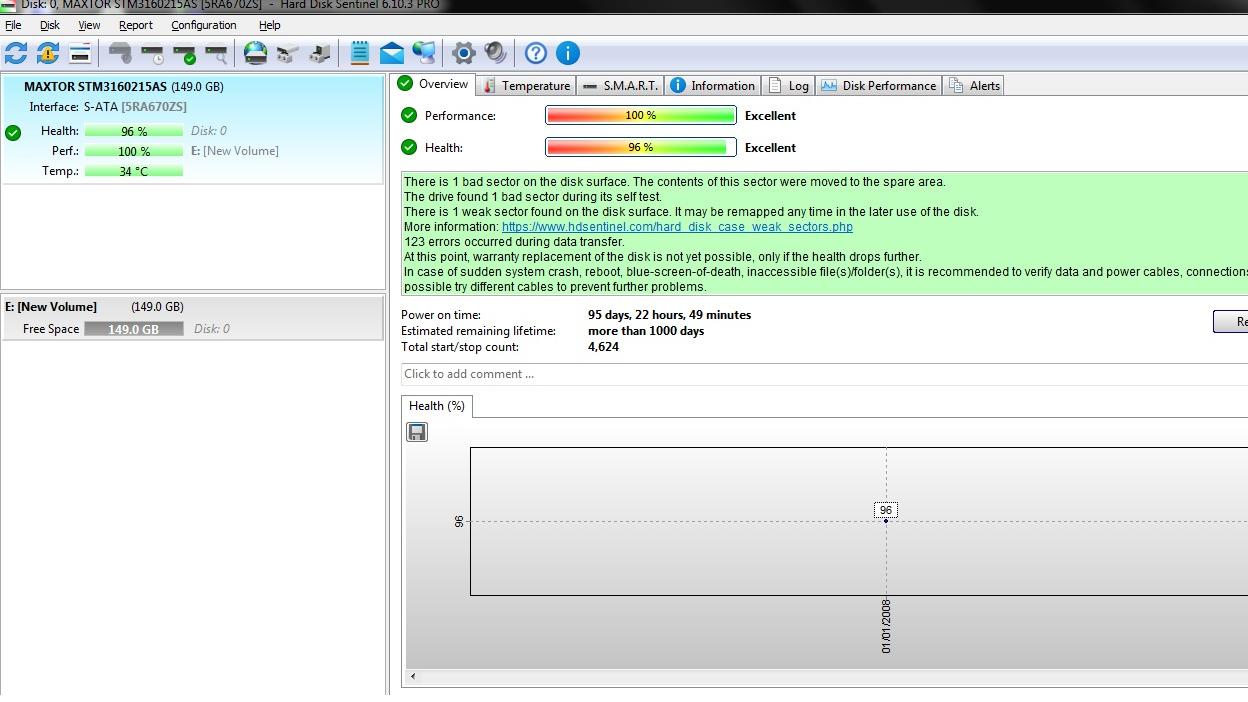The height and width of the screenshot is (702, 1248).
Task: Open the Configuration menu
Action: coord(204,25)
